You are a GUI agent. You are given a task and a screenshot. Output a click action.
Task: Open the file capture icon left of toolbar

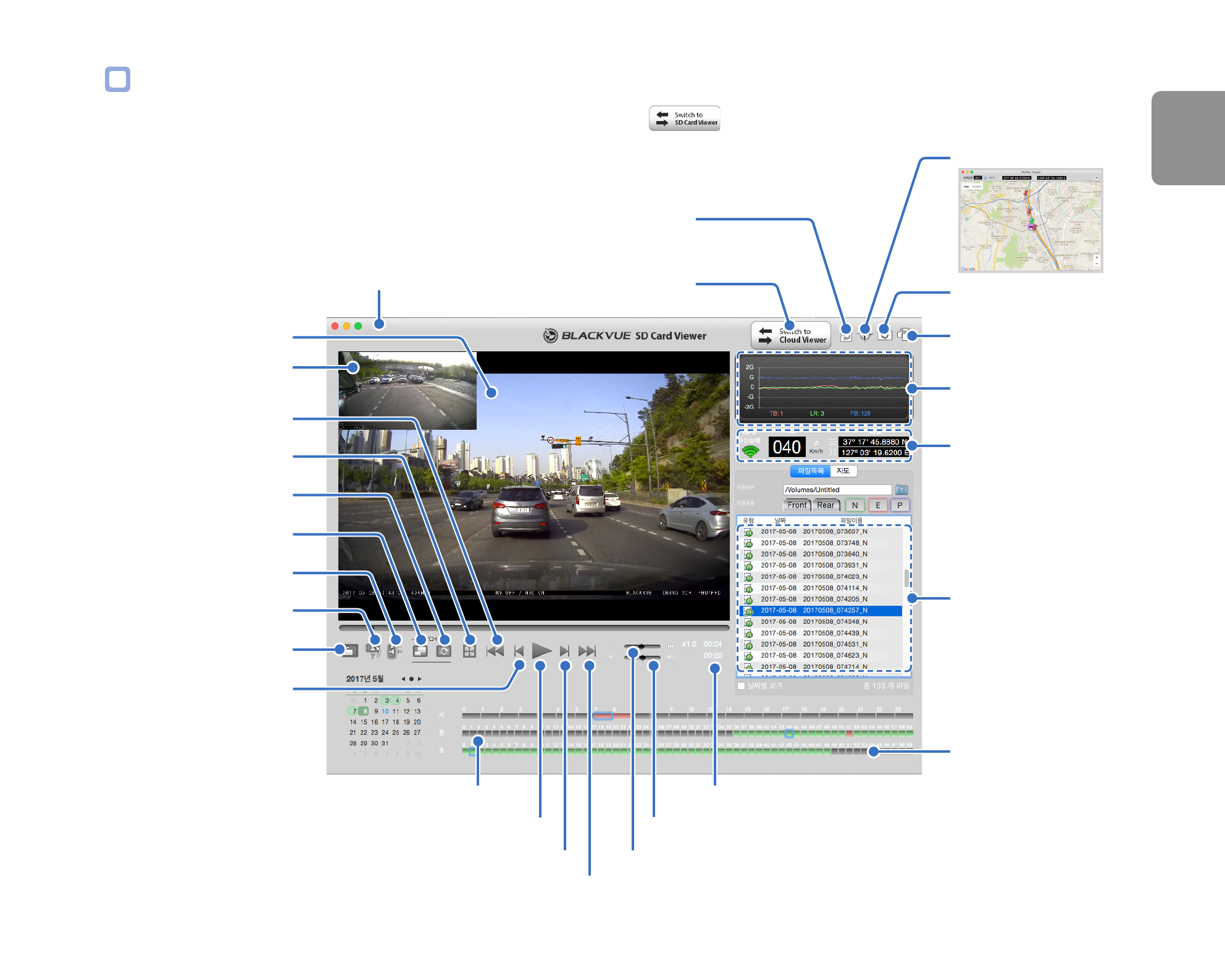(350, 650)
